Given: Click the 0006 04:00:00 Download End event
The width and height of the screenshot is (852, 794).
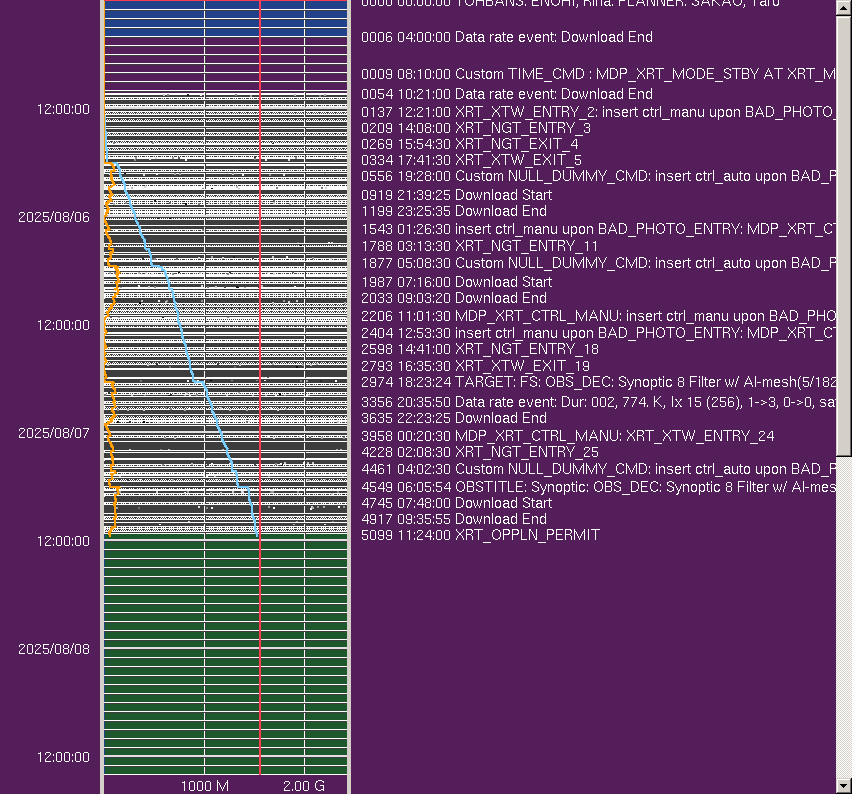Looking at the screenshot, I should (x=506, y=37).
